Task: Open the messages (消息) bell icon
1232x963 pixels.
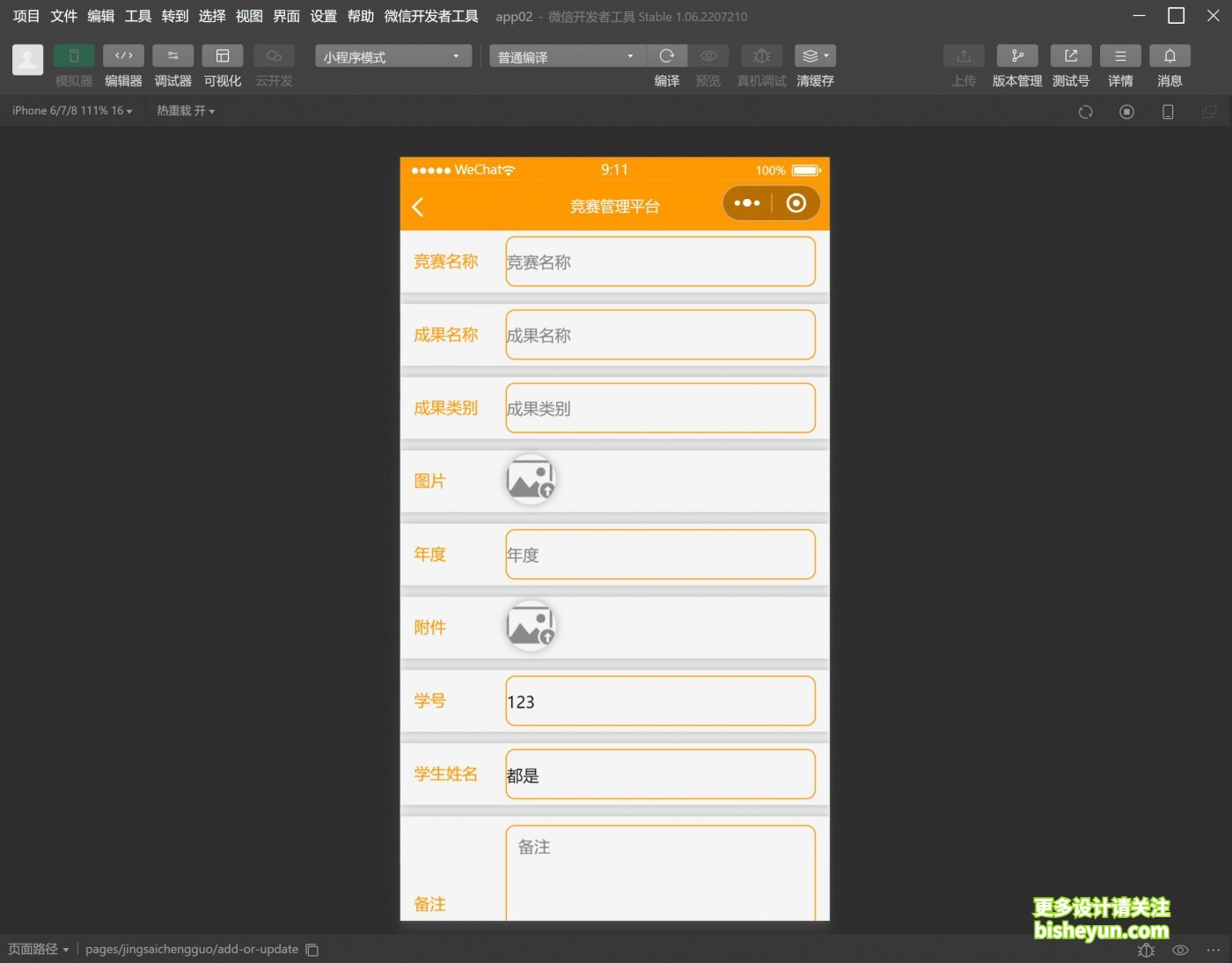Action: [x=1170, y=56]
